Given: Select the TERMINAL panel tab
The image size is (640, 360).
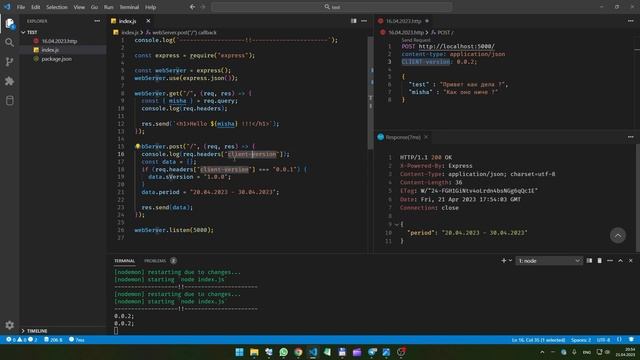Looking at the screenshot, I should point(124,260).
